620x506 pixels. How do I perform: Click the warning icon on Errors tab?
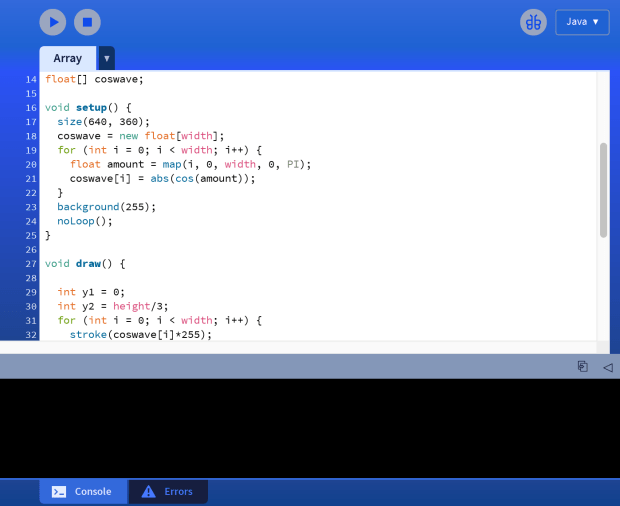point(148,491)
